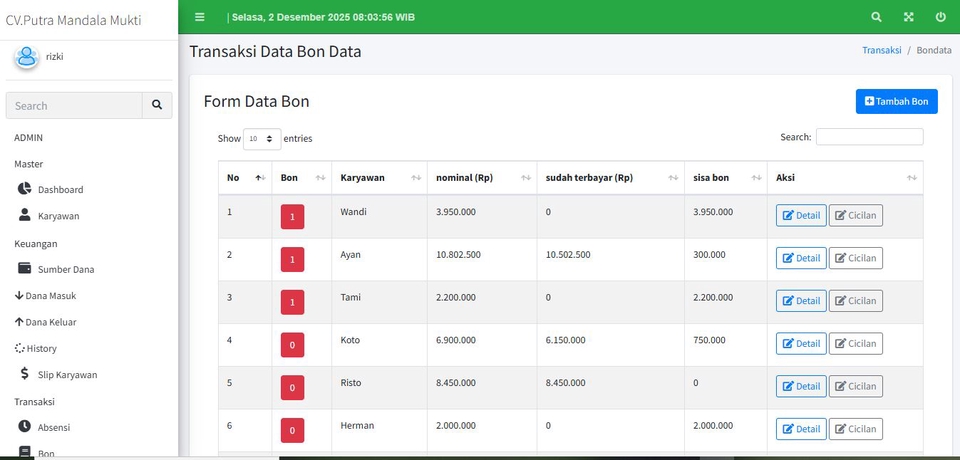
Task: Open Dashboard from the sidebar
Action: pos(60,189)
